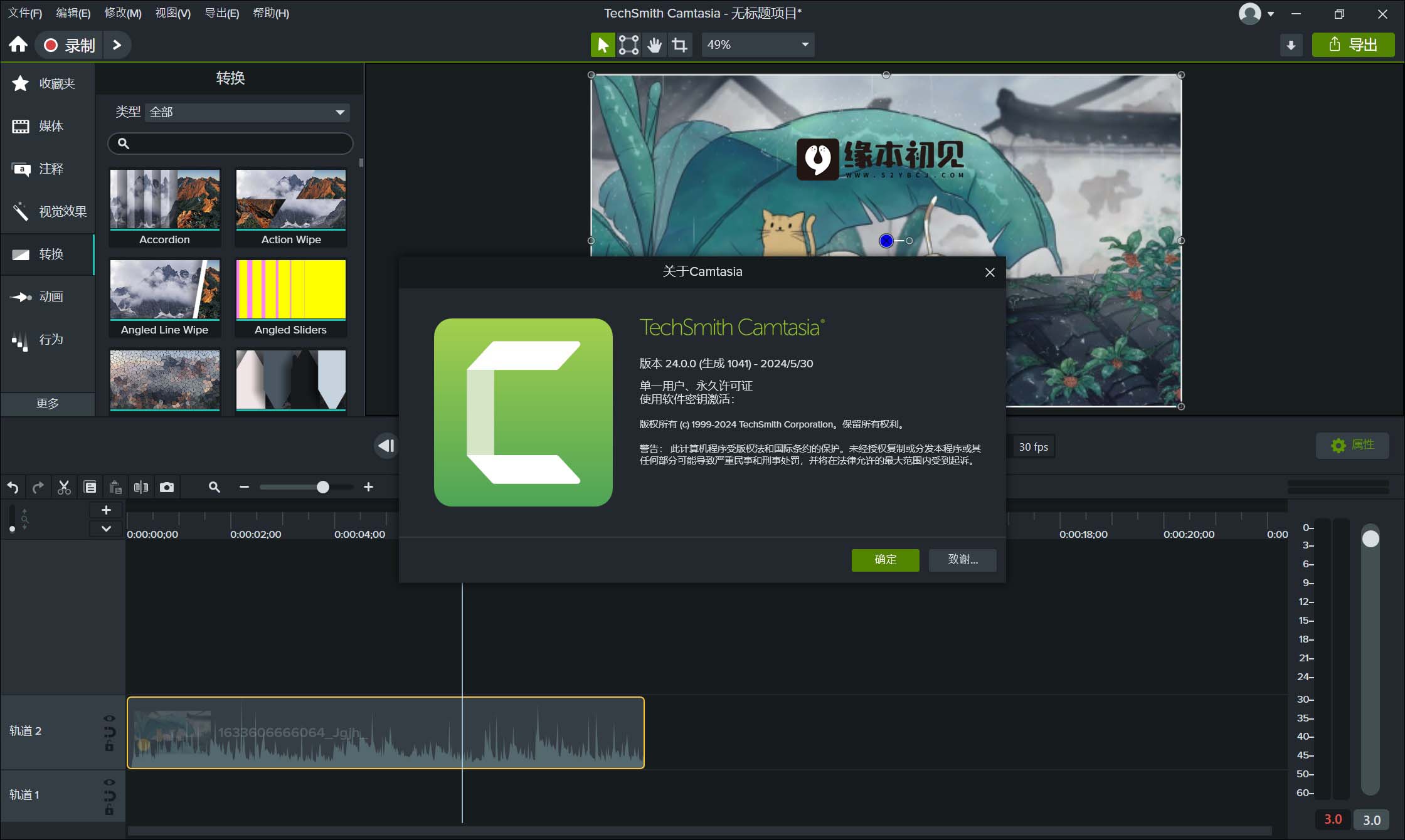Screen dimensions: 1405x840
Task: Select the Angled Sliders transition
Action: [x=291, y=298]
